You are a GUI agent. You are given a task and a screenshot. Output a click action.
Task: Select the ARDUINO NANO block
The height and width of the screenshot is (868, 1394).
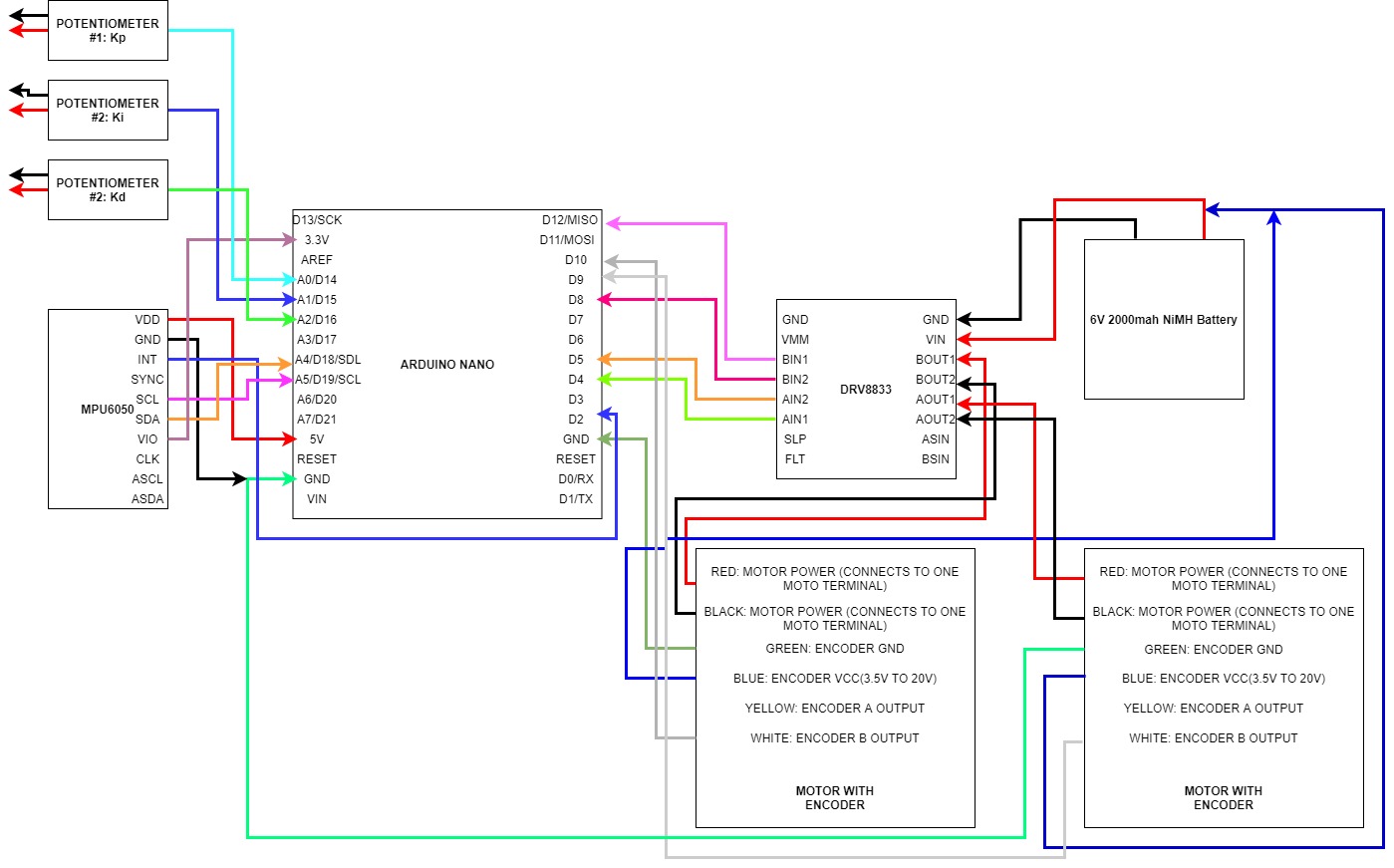click(x=447, y=364)
